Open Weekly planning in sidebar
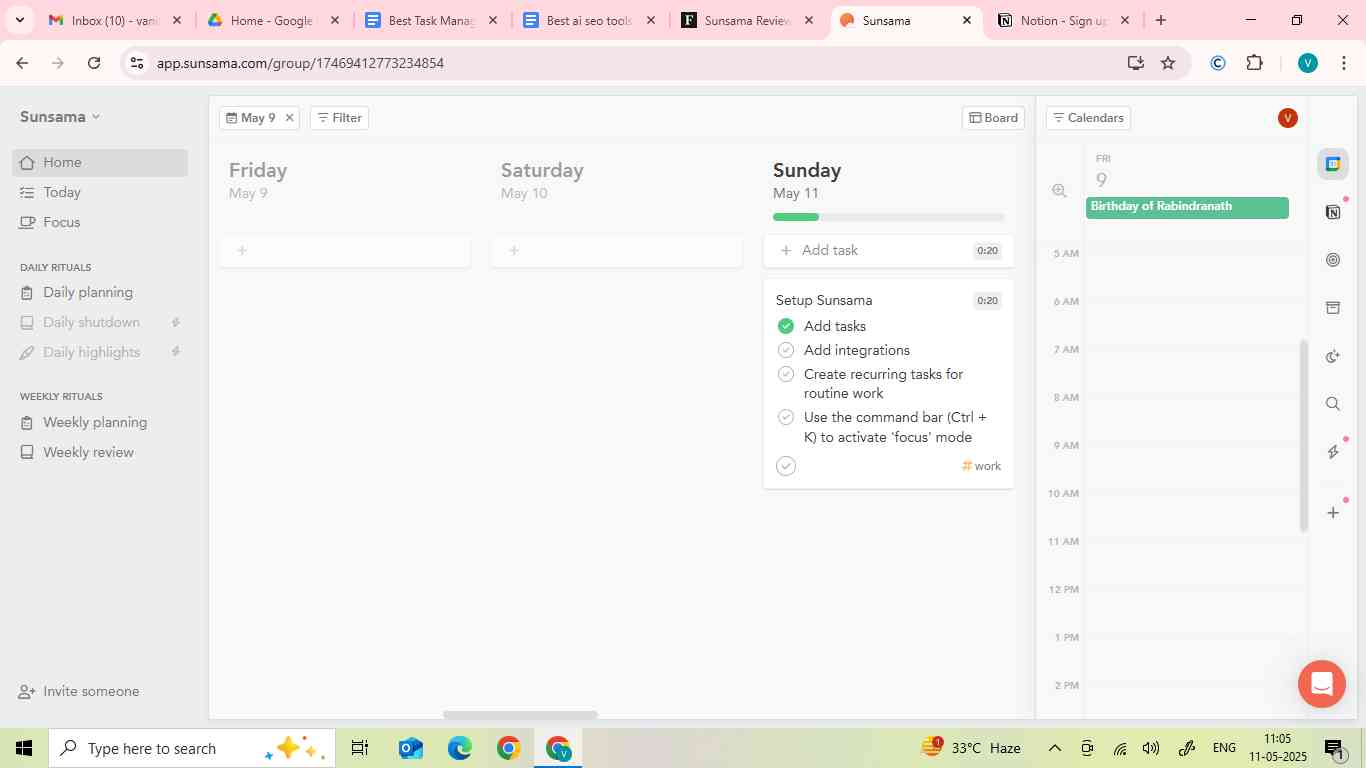1366x768 pixels. [95, 422]
